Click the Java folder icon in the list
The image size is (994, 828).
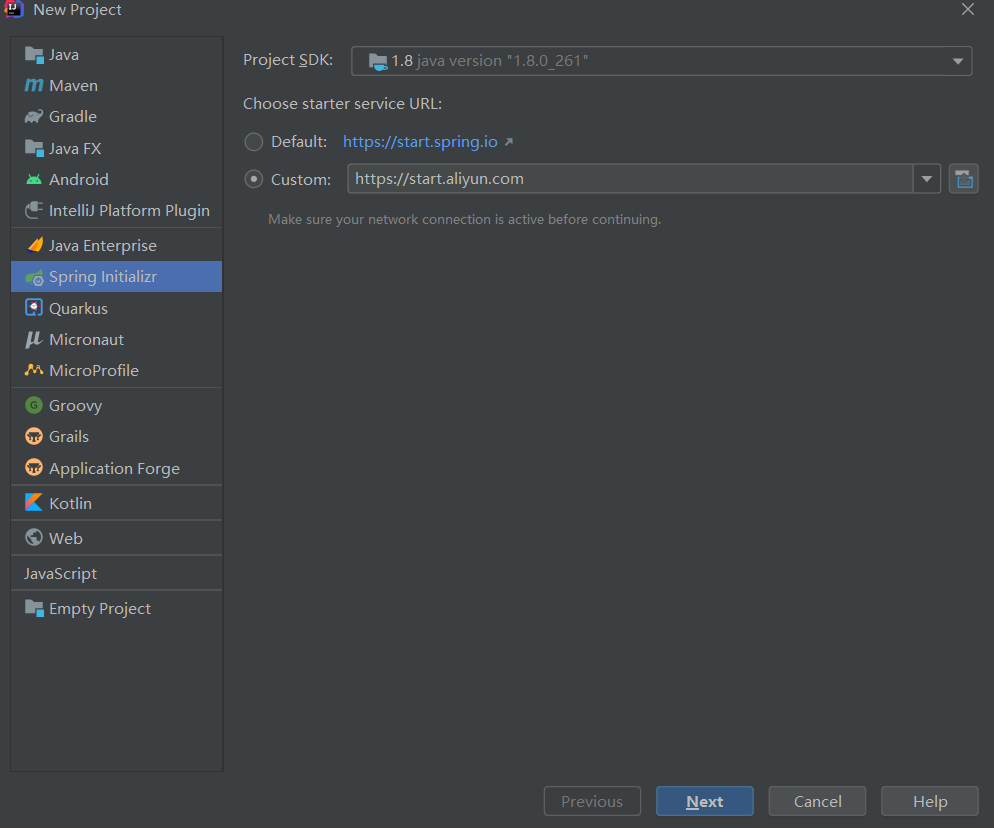[x=34, y=55]
